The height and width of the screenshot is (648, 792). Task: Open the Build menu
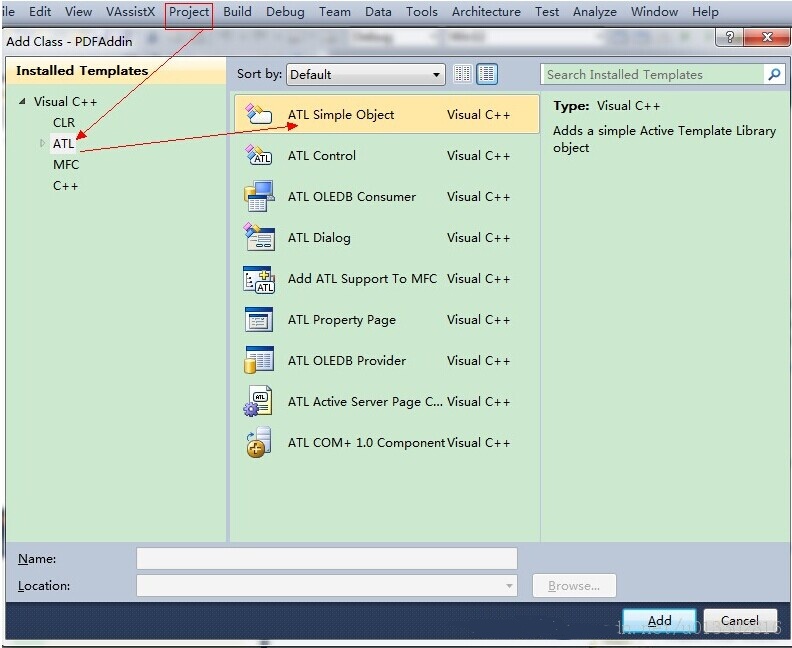coord(237,12)
